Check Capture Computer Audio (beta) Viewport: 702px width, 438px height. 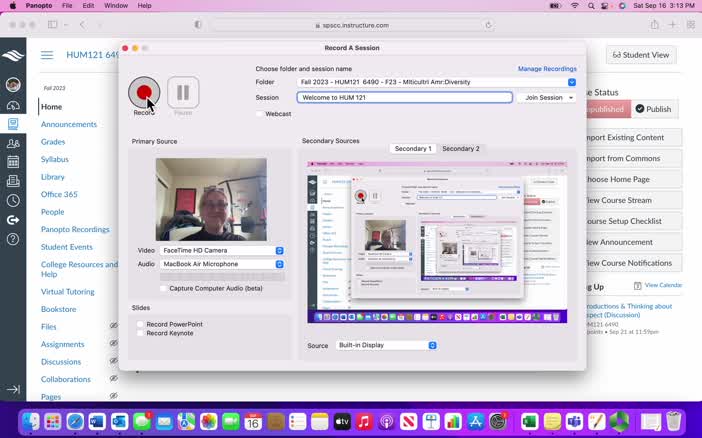coord(163,288)
